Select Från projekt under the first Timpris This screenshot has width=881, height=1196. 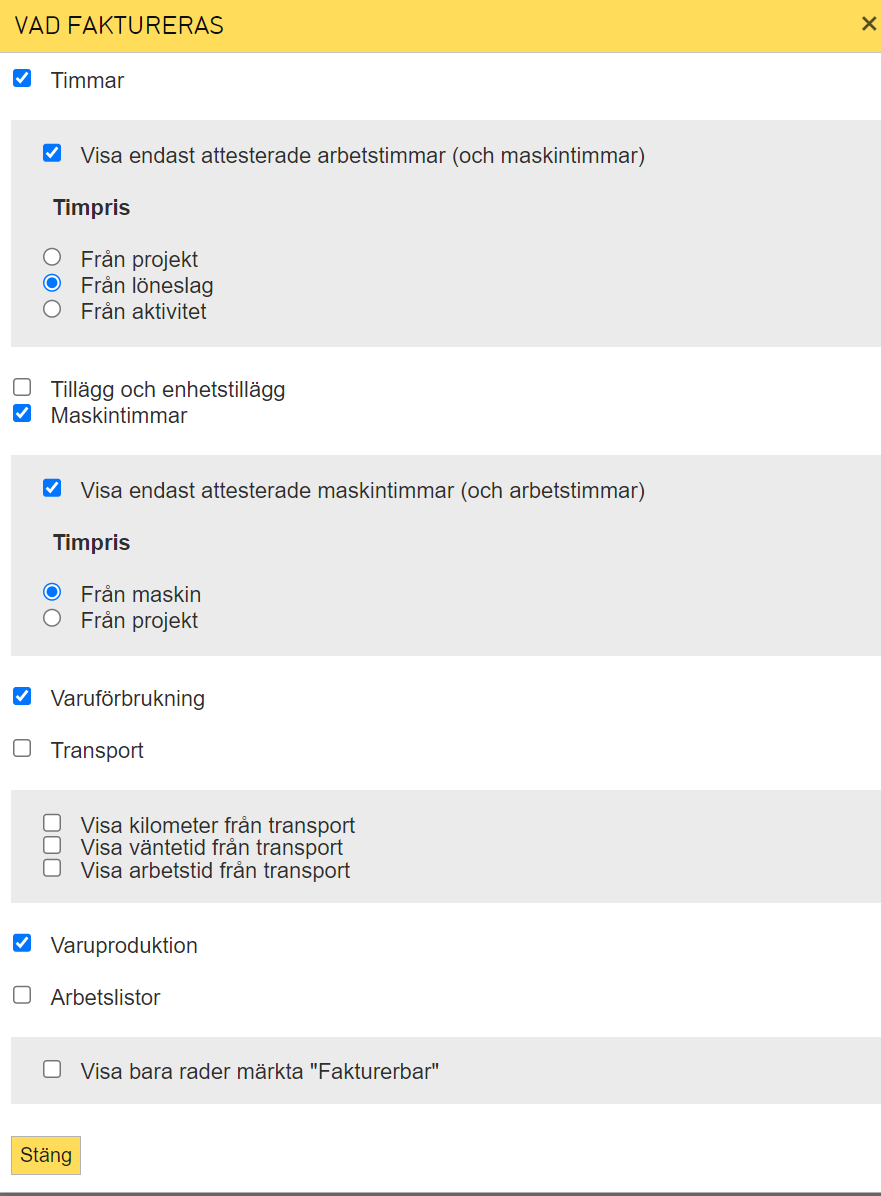(x=52, y=257)
